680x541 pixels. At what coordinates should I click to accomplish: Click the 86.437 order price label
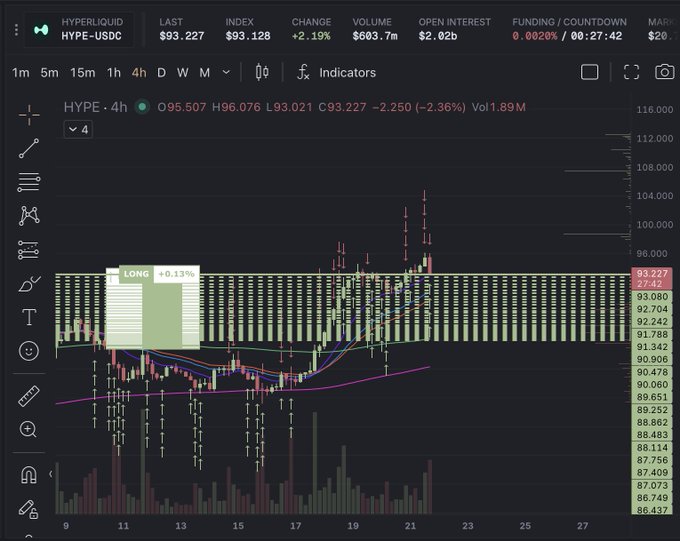pos(652,510)
